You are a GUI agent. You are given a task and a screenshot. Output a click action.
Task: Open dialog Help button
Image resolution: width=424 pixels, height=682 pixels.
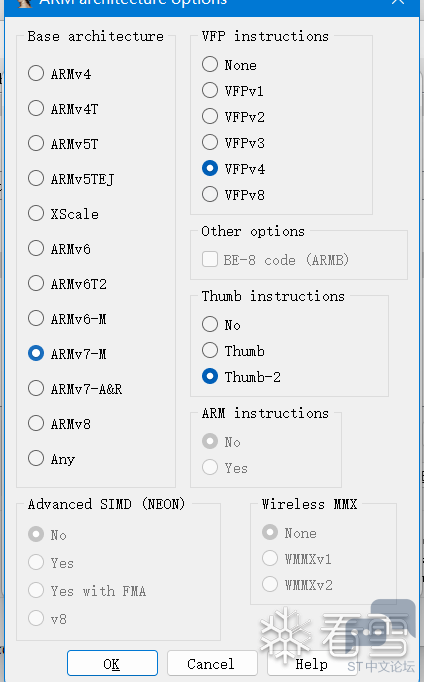click(x=311, y=663)
